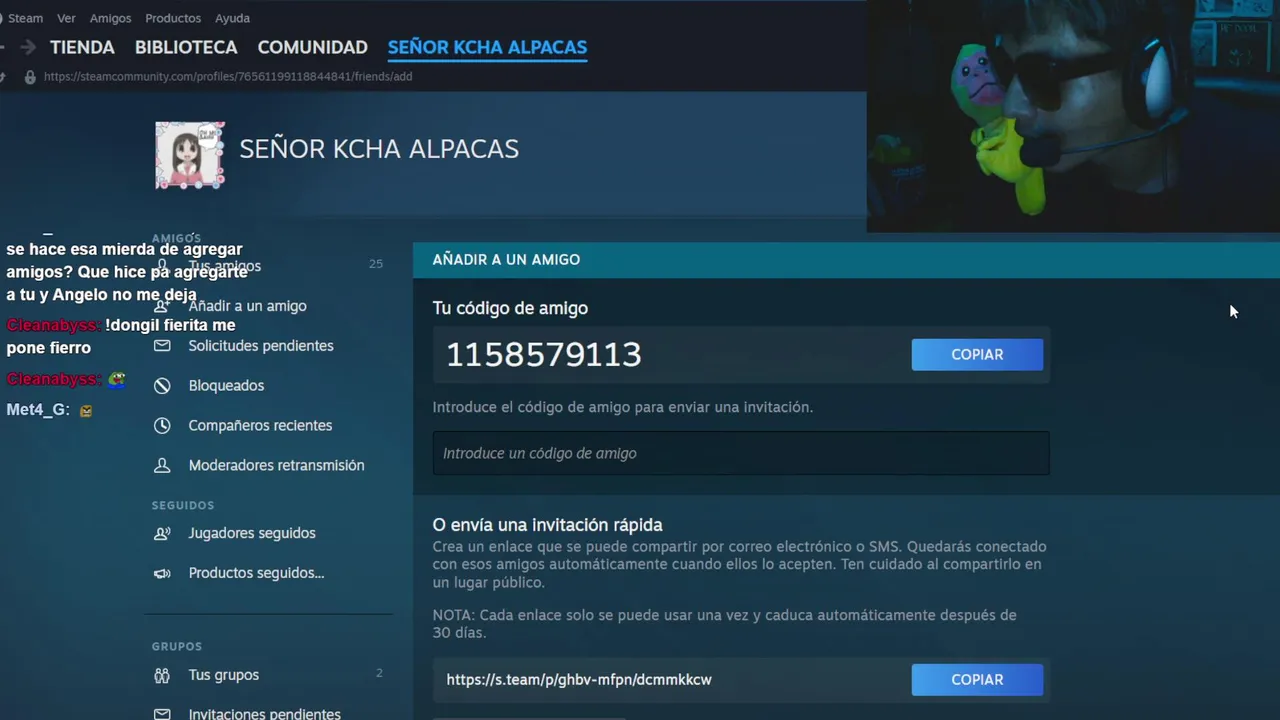Click the friends count 25
Screen dimensions: 1280x720
[x=376, y=264]
